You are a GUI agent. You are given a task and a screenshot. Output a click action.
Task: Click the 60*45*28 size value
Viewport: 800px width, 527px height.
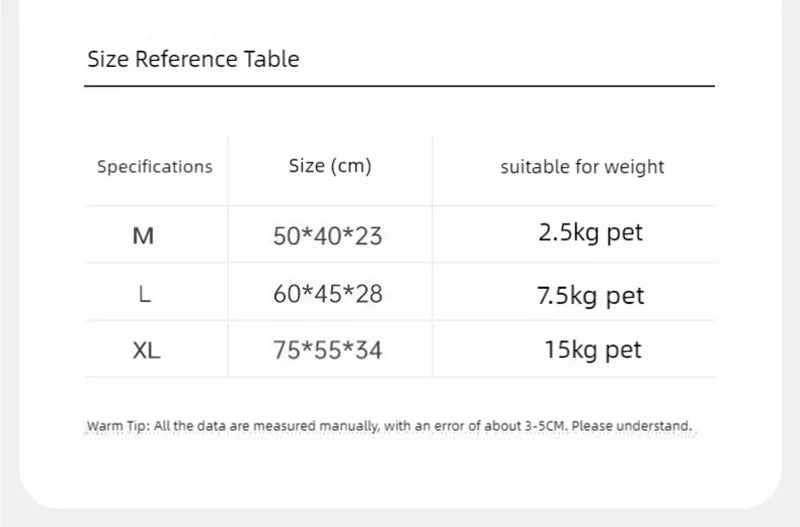[328, 294]
